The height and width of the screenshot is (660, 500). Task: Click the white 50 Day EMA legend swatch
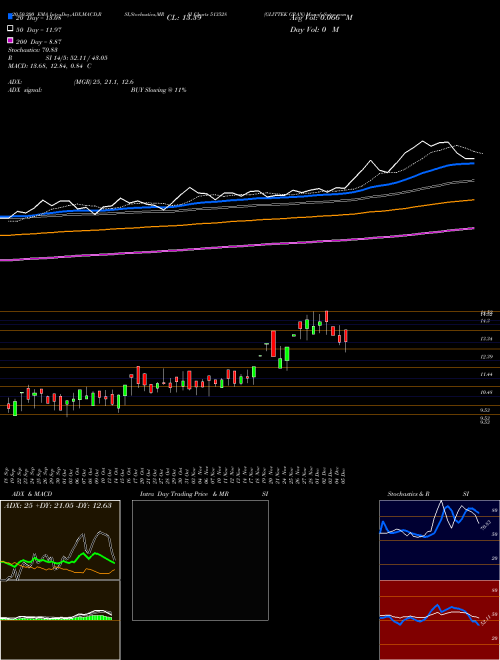pos(10,29)
